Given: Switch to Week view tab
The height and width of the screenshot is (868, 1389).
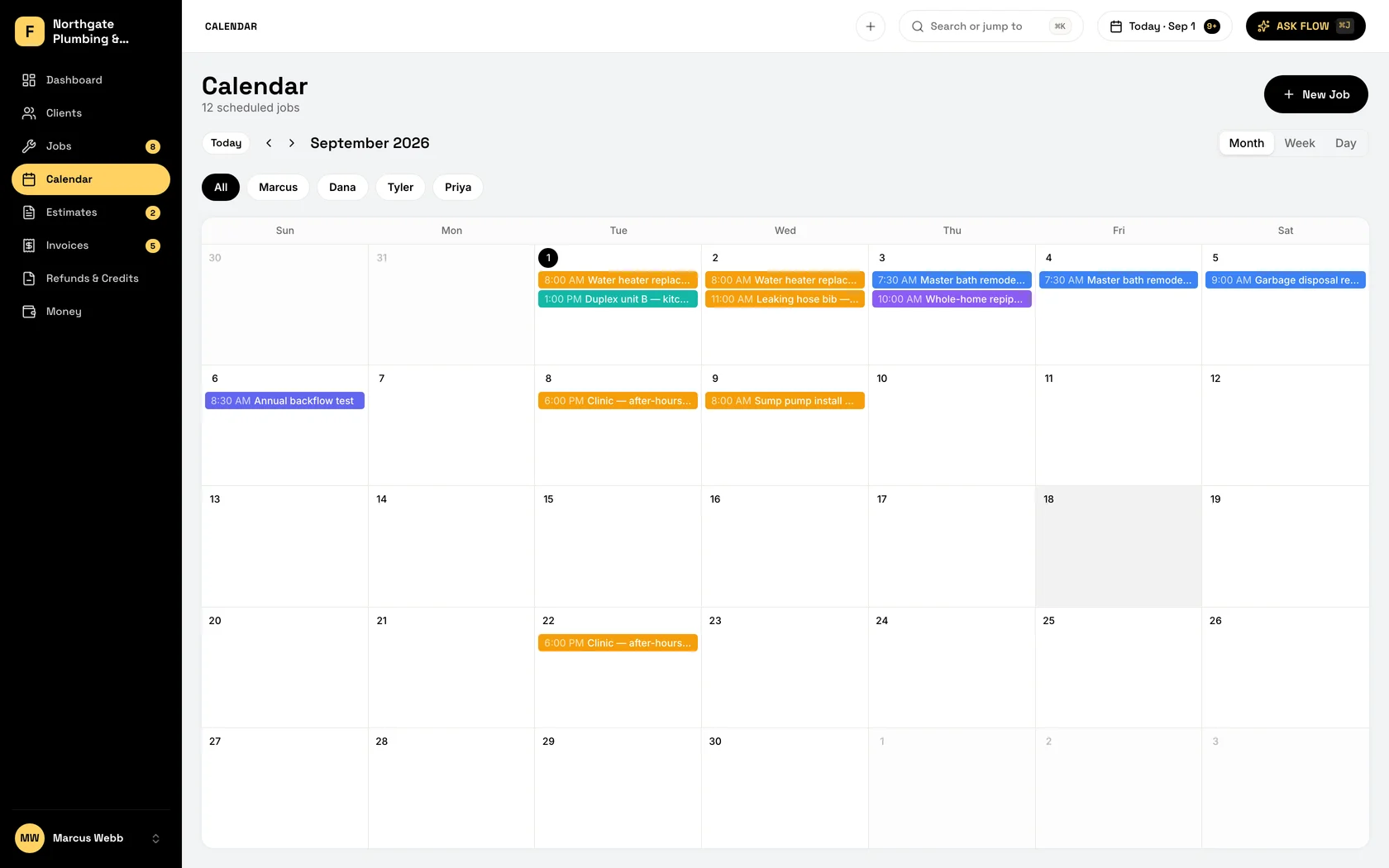Looking at the screenshot, I should (1299, 143).
